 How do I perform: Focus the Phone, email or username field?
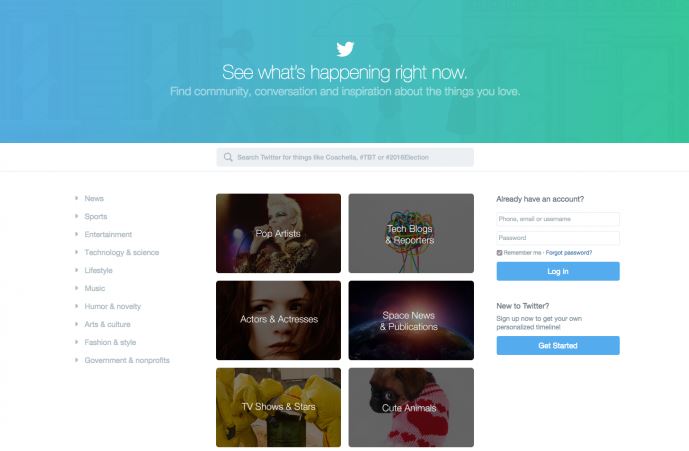point(558,219)
